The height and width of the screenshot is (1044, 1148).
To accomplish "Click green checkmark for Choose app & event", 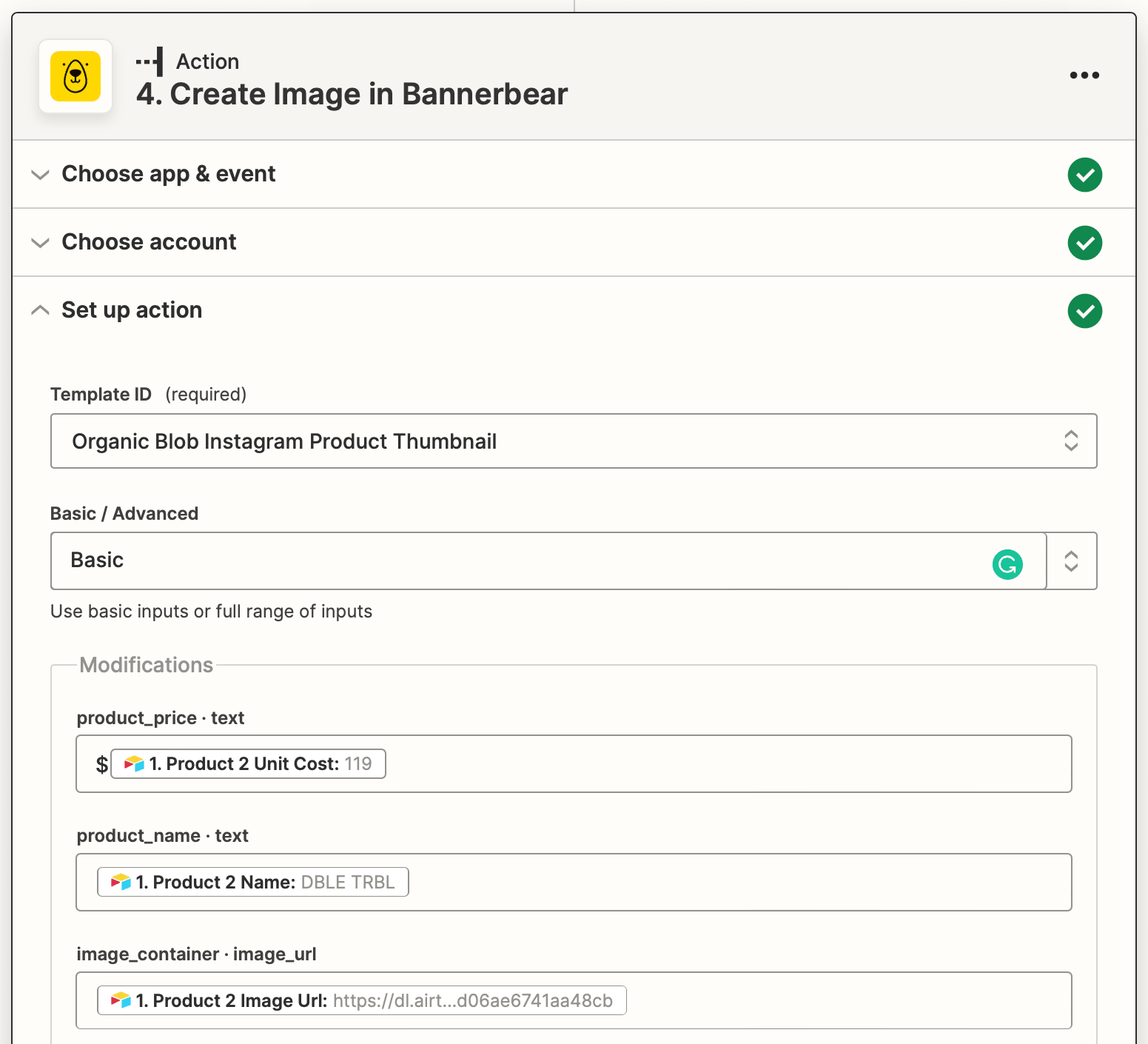I will pyautogui.click(x=1084, y=175).
